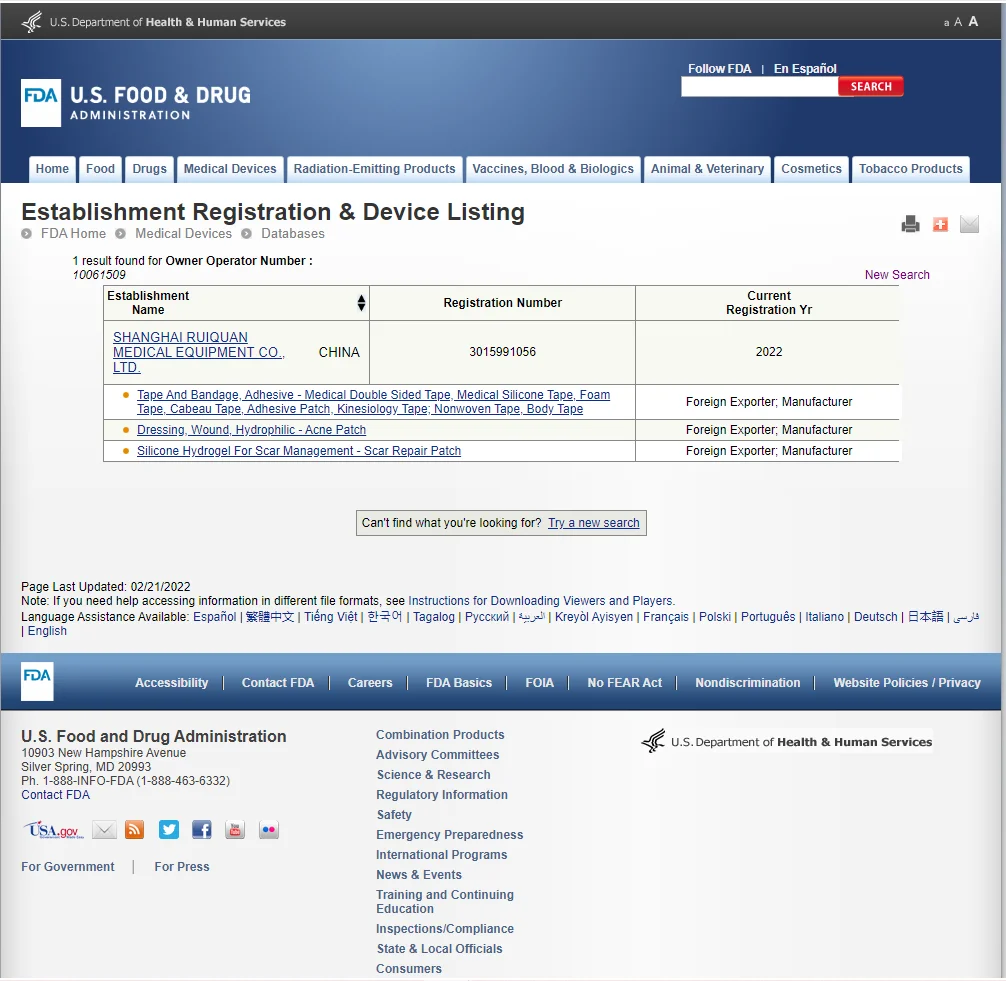The image size is (1006, 981).
Task: Open FOIA footer link
Action: [540, 683]
